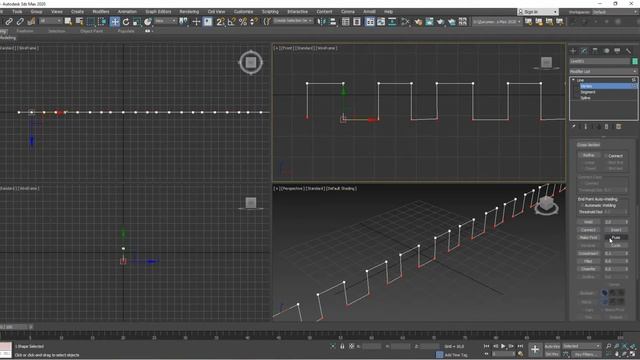Screen dimensions: 640x360
Task: Open the Modifiers menu
Action: tap(101, 12)
